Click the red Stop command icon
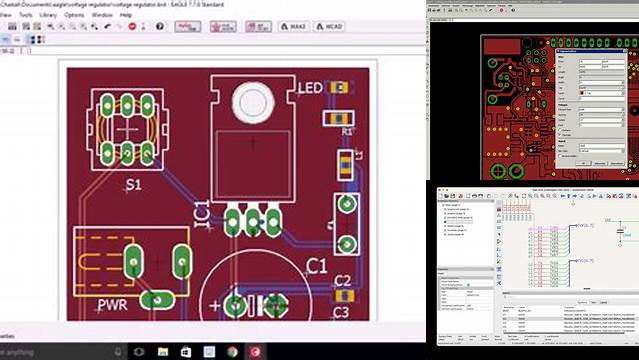The width and height of the screenshot is (639, 360). pos(132,27)
